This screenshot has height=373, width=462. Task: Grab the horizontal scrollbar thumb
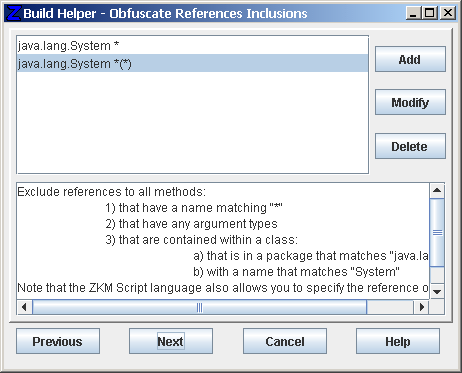(199, 307)
